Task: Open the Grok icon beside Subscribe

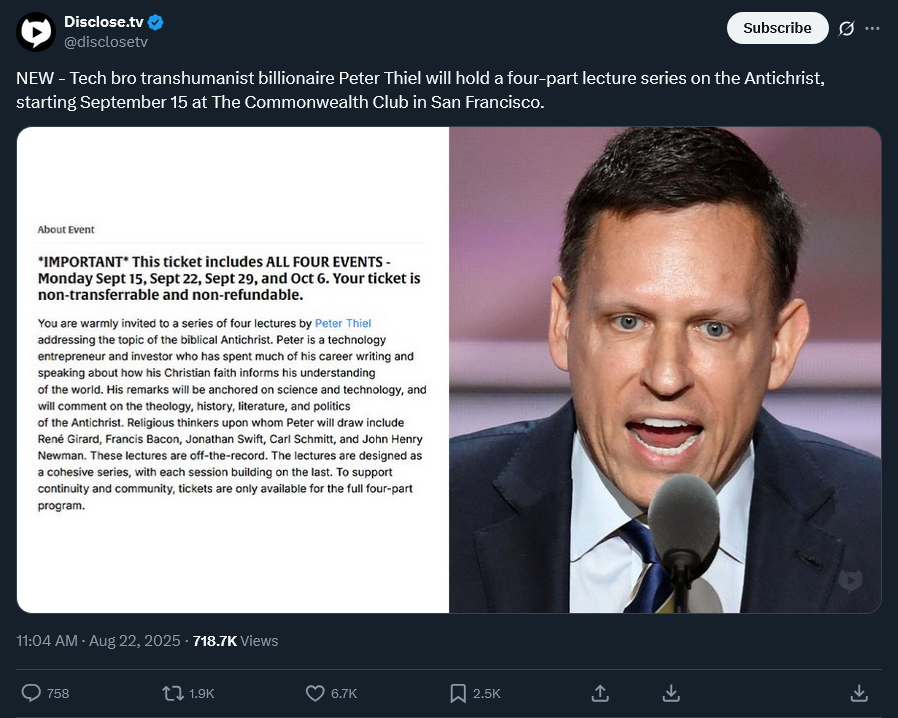Action: (846, 28)
